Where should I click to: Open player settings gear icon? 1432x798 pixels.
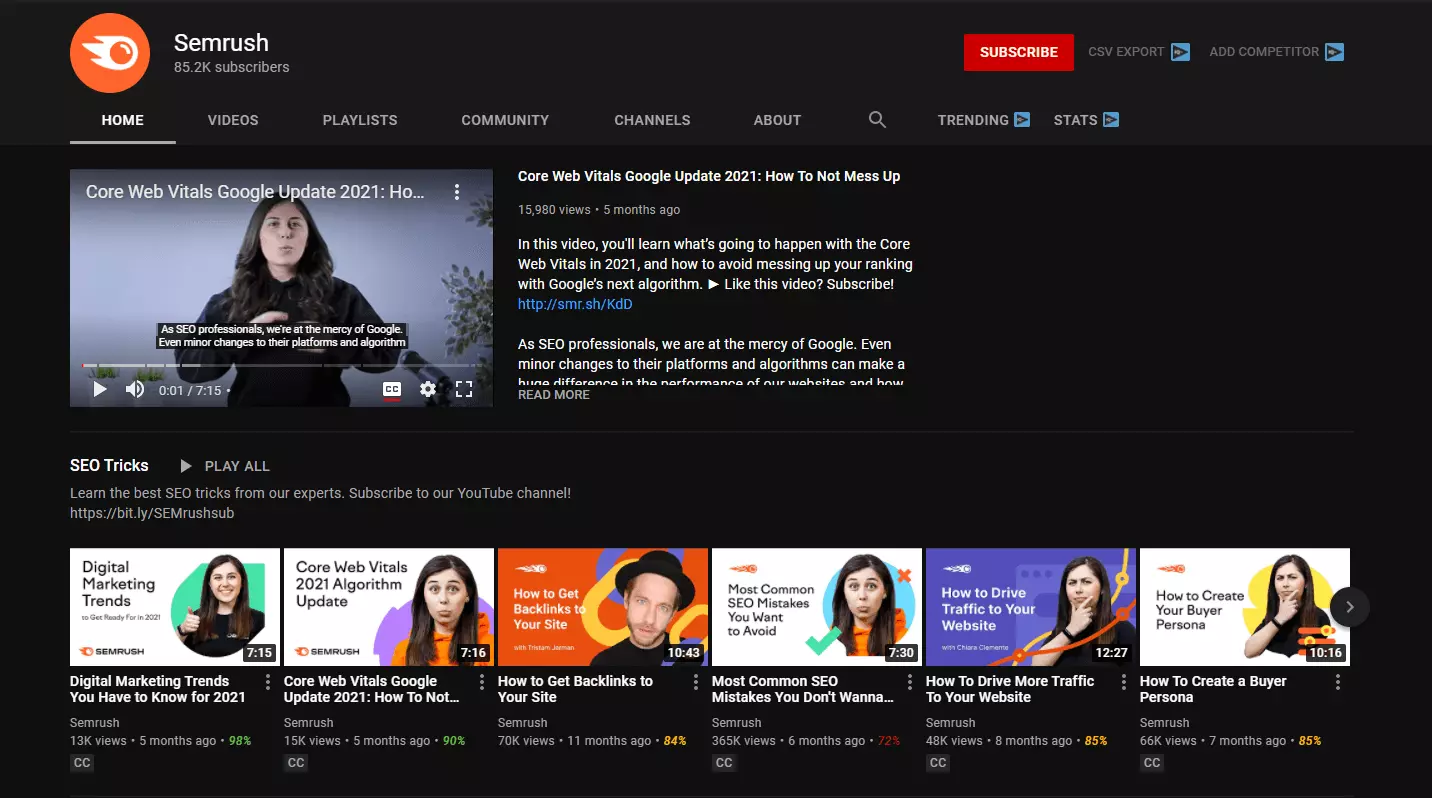[428, 389]
